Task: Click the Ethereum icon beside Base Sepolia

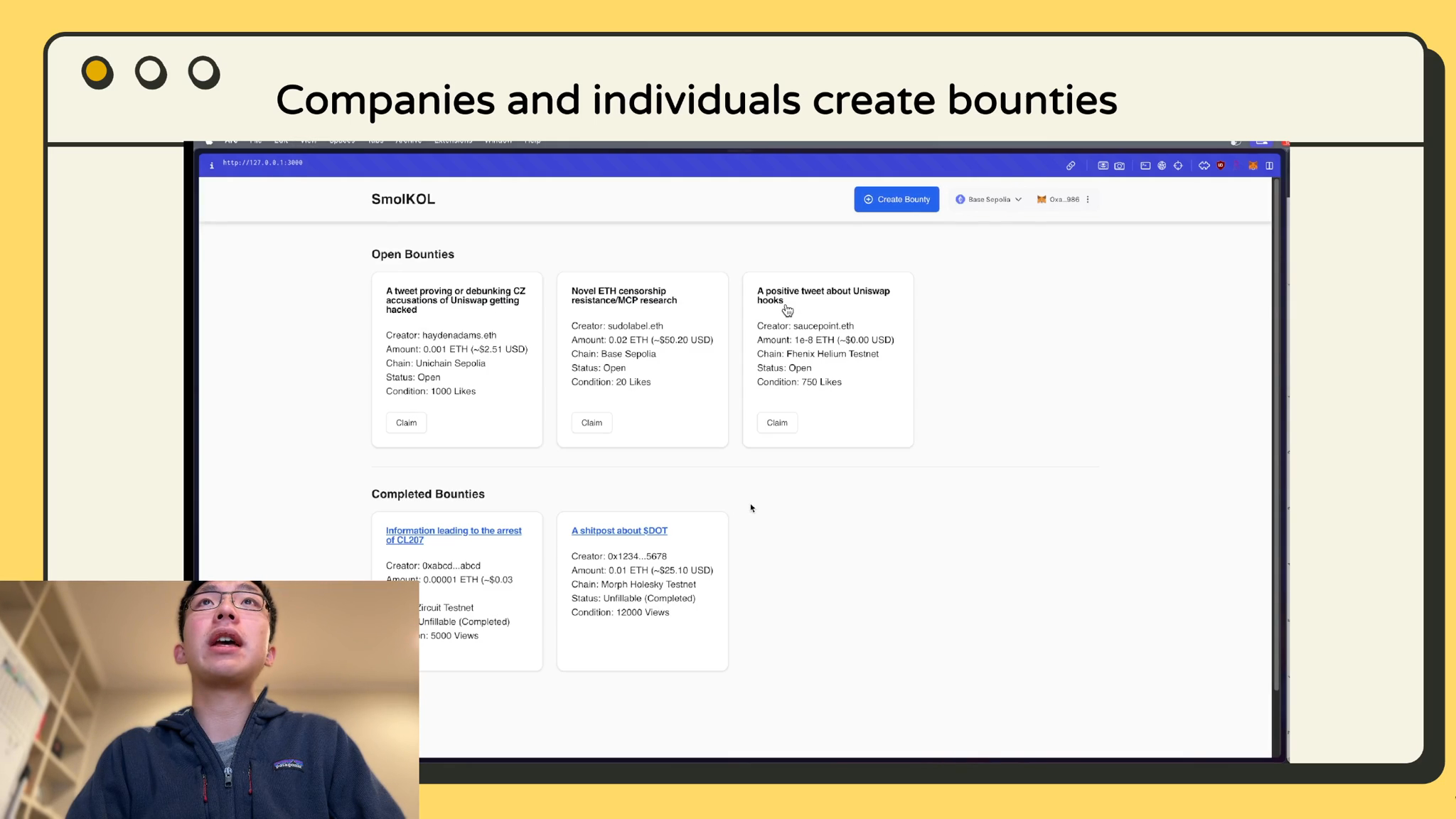Action: point(960,200)
